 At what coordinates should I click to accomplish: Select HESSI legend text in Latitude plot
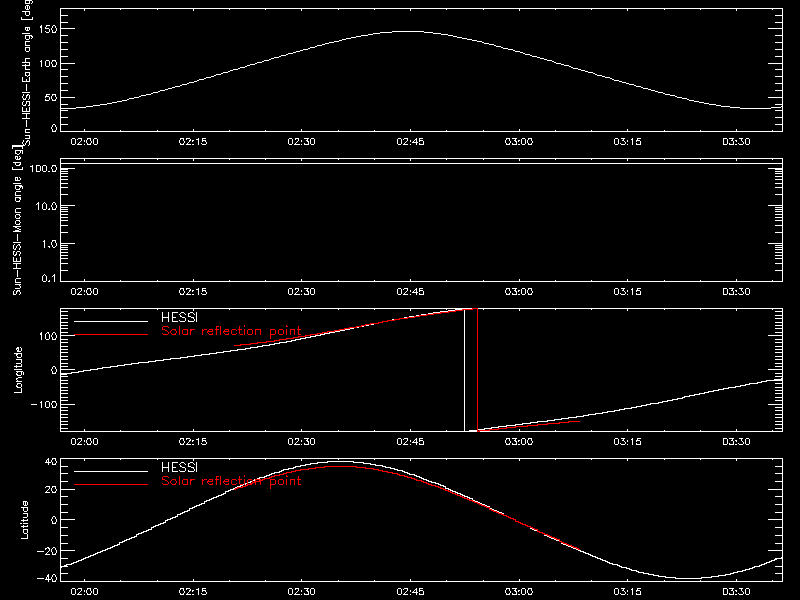(x=179, y=468)
